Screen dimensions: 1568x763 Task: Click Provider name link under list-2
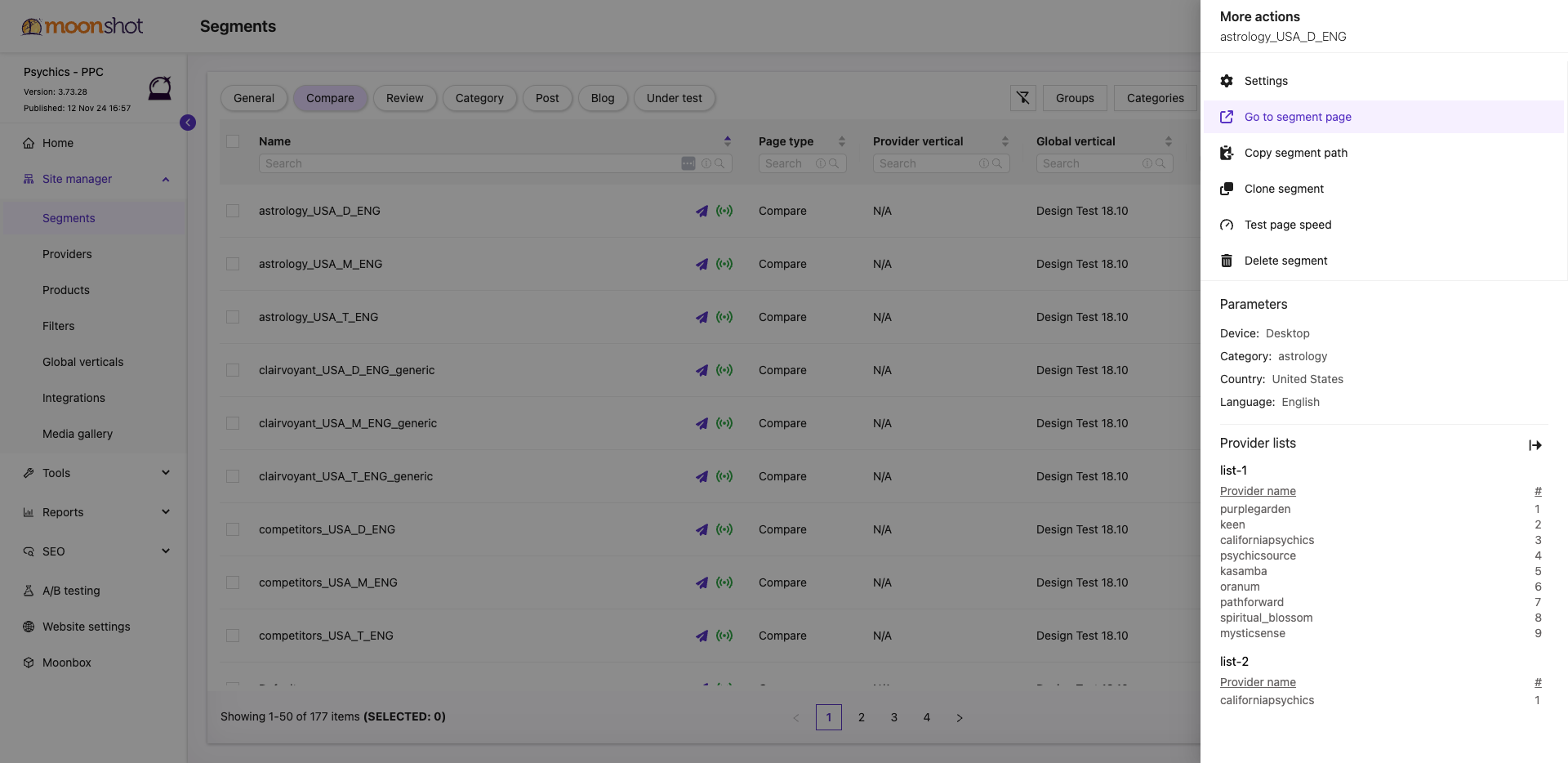coord(1258,682)
